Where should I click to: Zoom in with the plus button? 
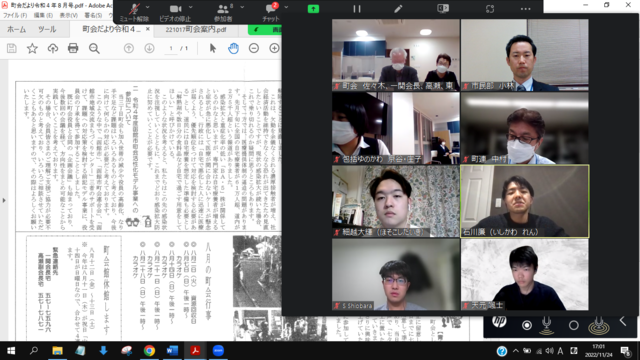pyautogui.click(x=274, y=49)
